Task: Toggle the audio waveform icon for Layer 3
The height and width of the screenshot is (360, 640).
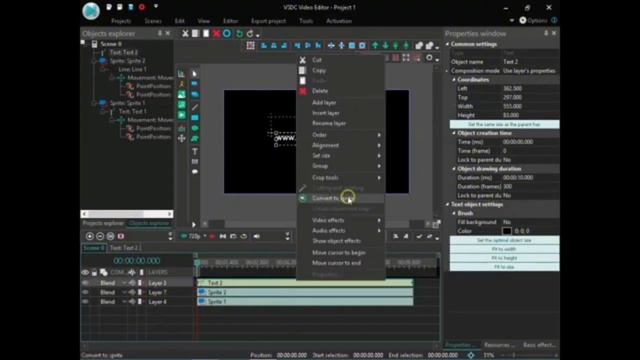Action: [x=132, y=283]
